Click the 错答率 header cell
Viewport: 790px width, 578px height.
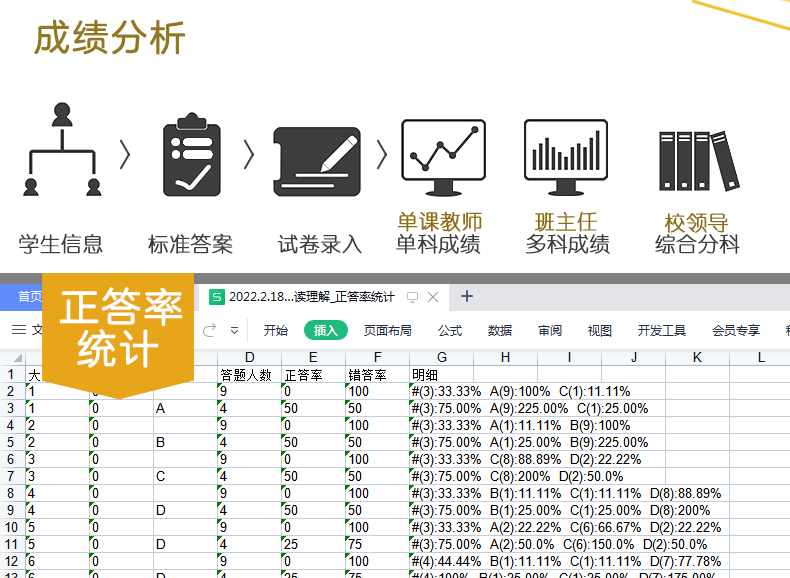coord(377,374)
